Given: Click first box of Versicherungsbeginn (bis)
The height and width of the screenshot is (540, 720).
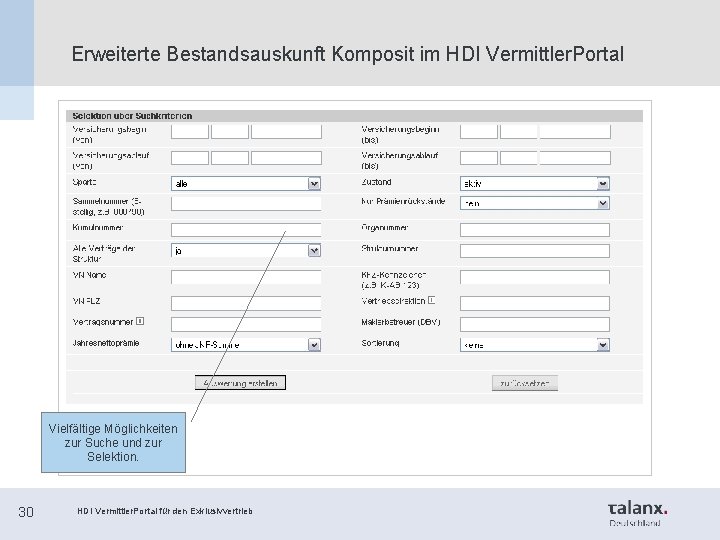Looking at the screenshot, I should coord(479,131).
